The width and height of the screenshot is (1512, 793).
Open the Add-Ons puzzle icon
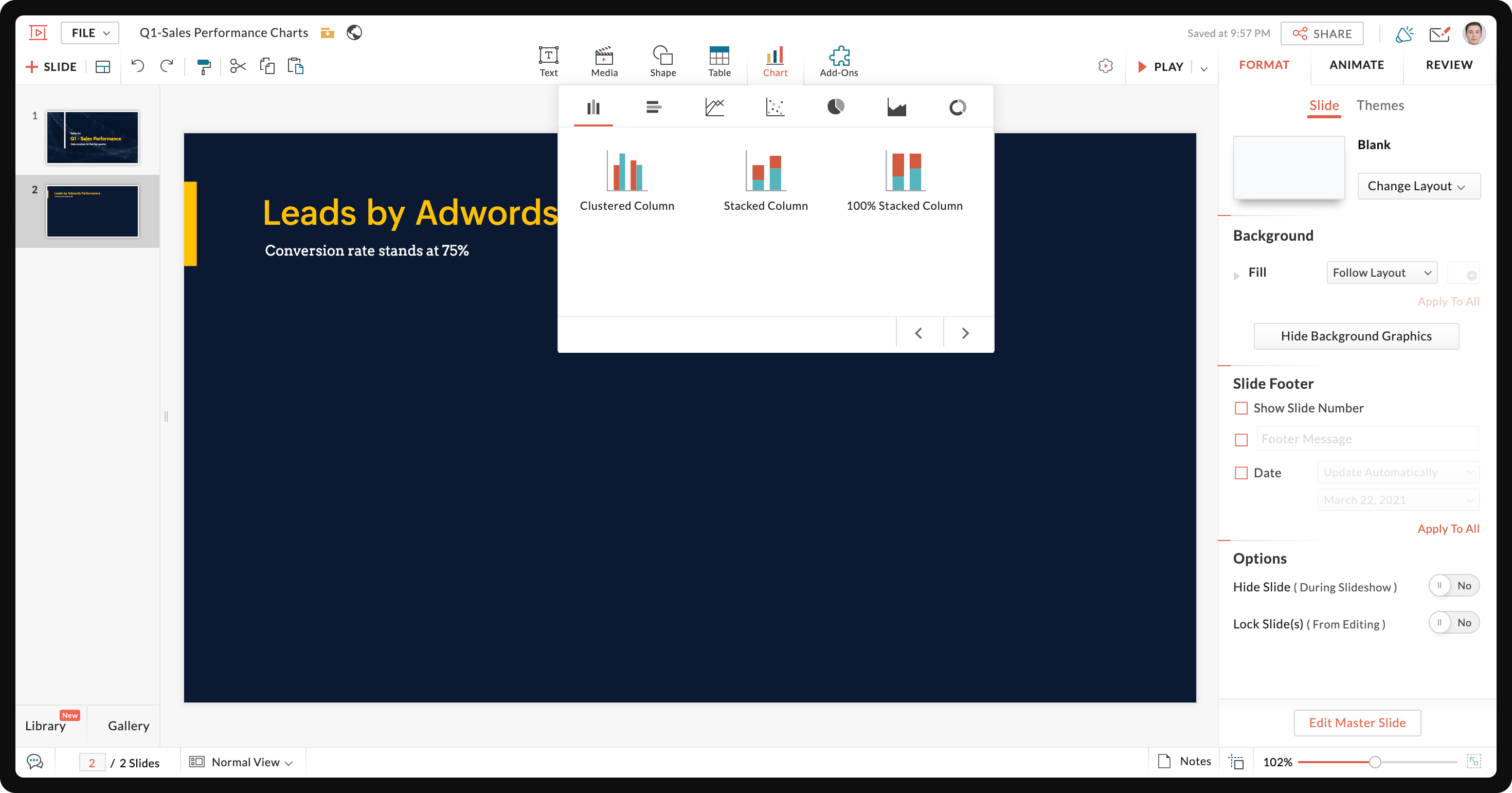tap(839, 61)
